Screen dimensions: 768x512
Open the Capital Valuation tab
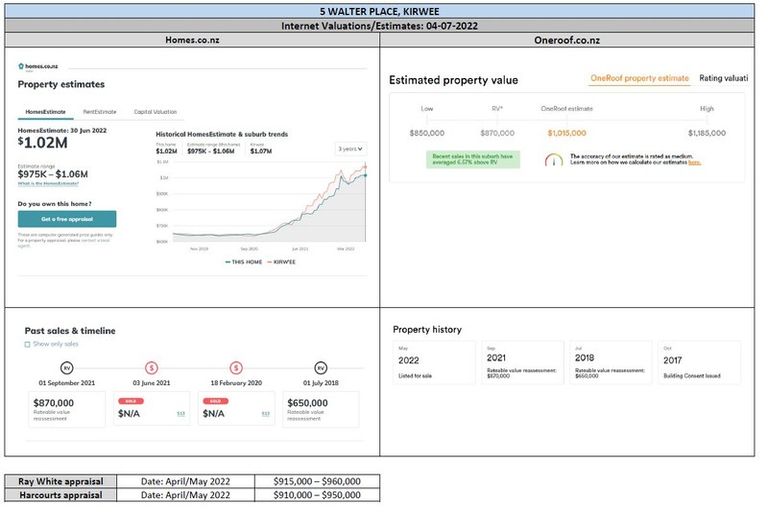(155, 112)
